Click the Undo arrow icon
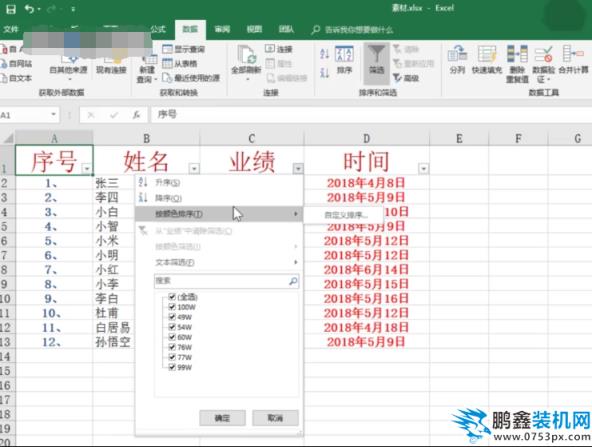The image size is (592, 447). point(29,9)
